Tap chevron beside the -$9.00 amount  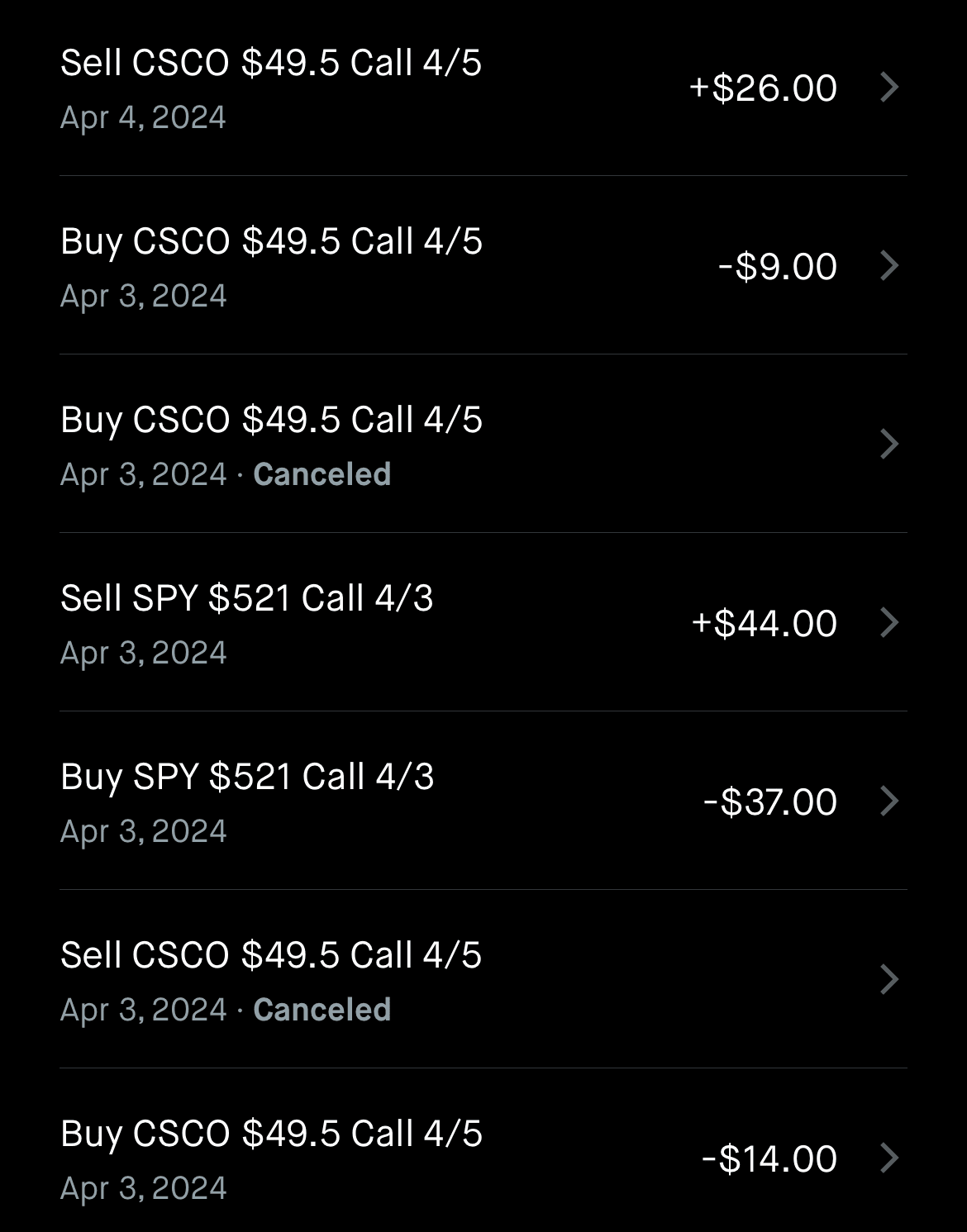(889, 265)
